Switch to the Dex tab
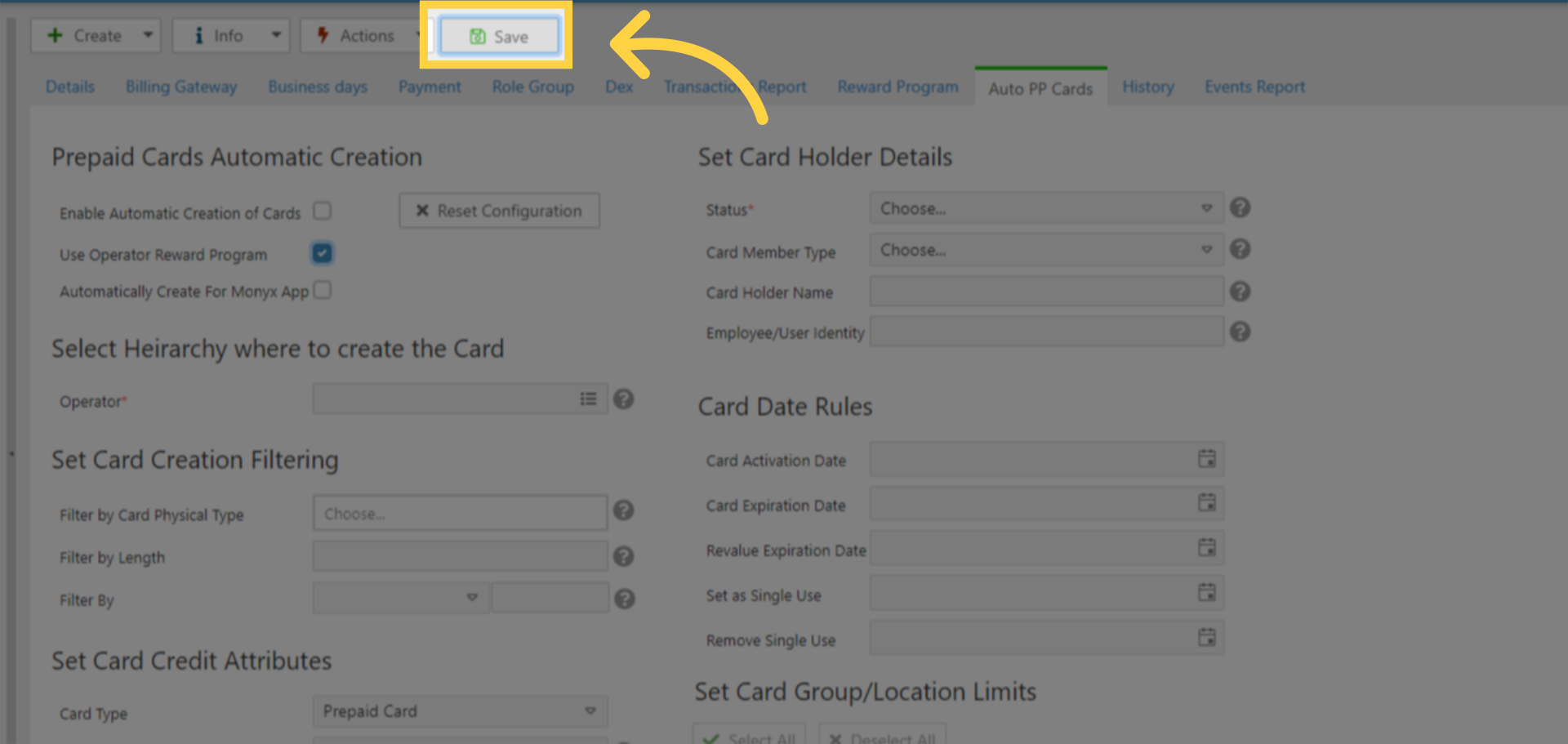The image size is (1568, 744). [619, 87]
